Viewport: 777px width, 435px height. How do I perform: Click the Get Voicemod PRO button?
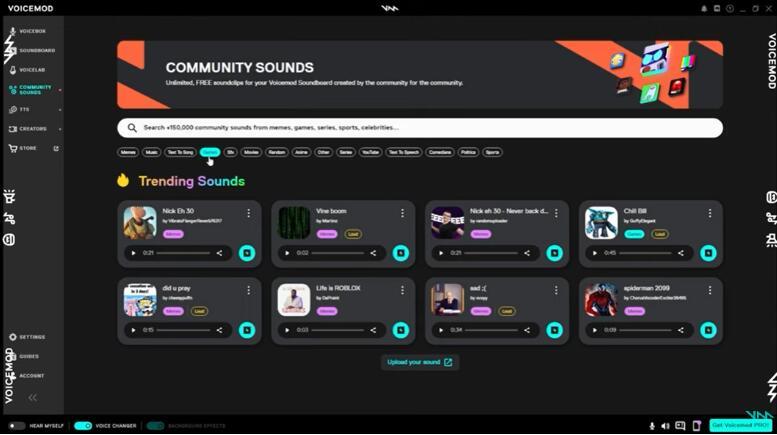pos(740,425)
